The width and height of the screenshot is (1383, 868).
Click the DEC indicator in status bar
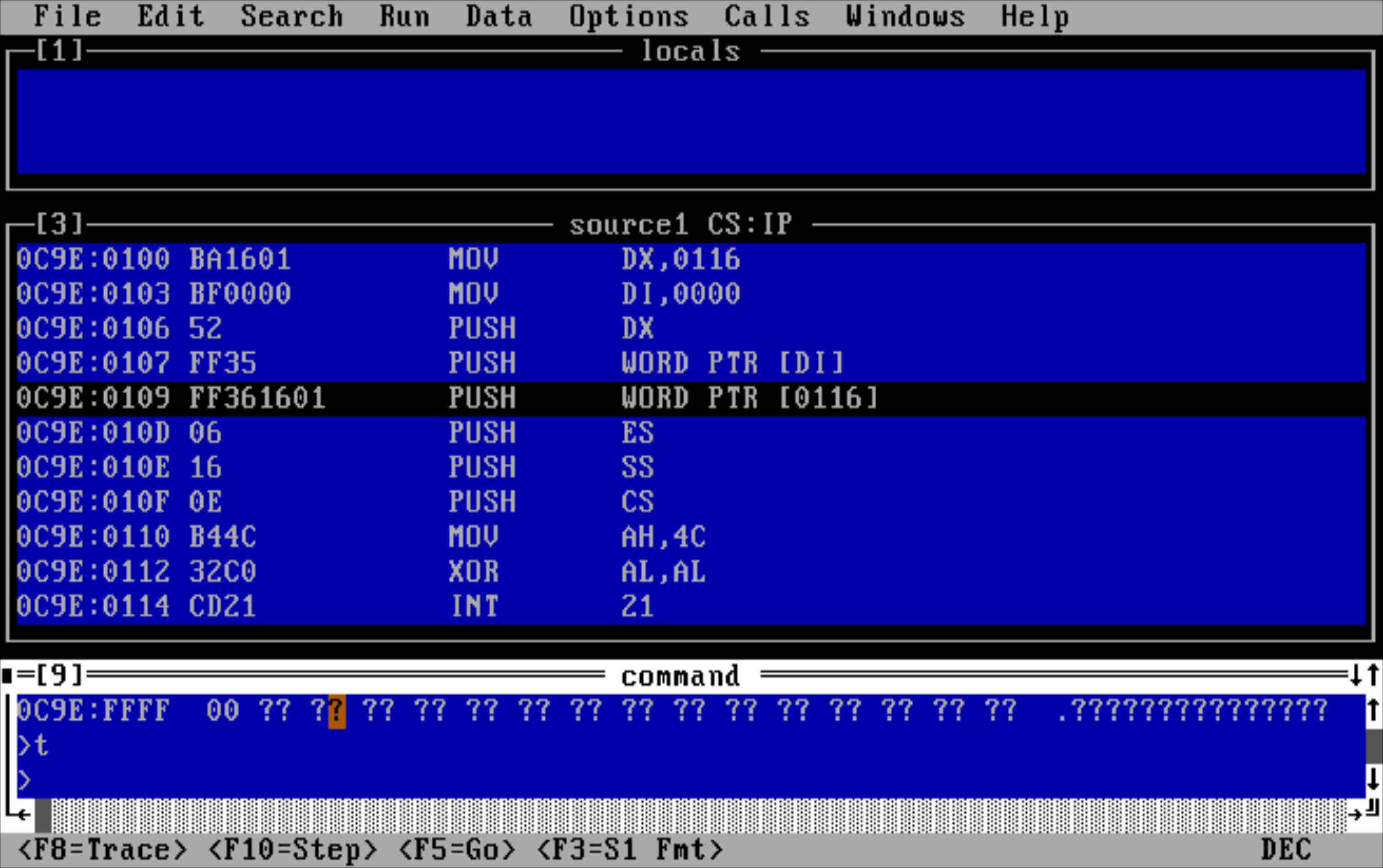coord(1287,850)
